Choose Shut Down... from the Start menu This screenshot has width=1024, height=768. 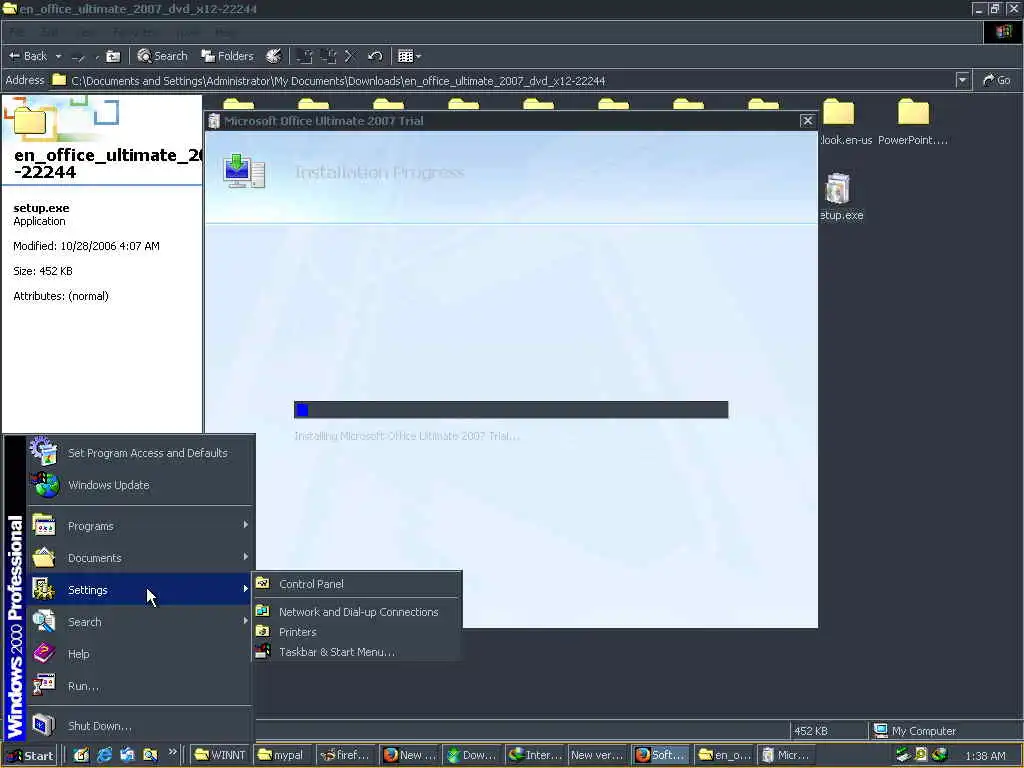[x=140, y=726]
